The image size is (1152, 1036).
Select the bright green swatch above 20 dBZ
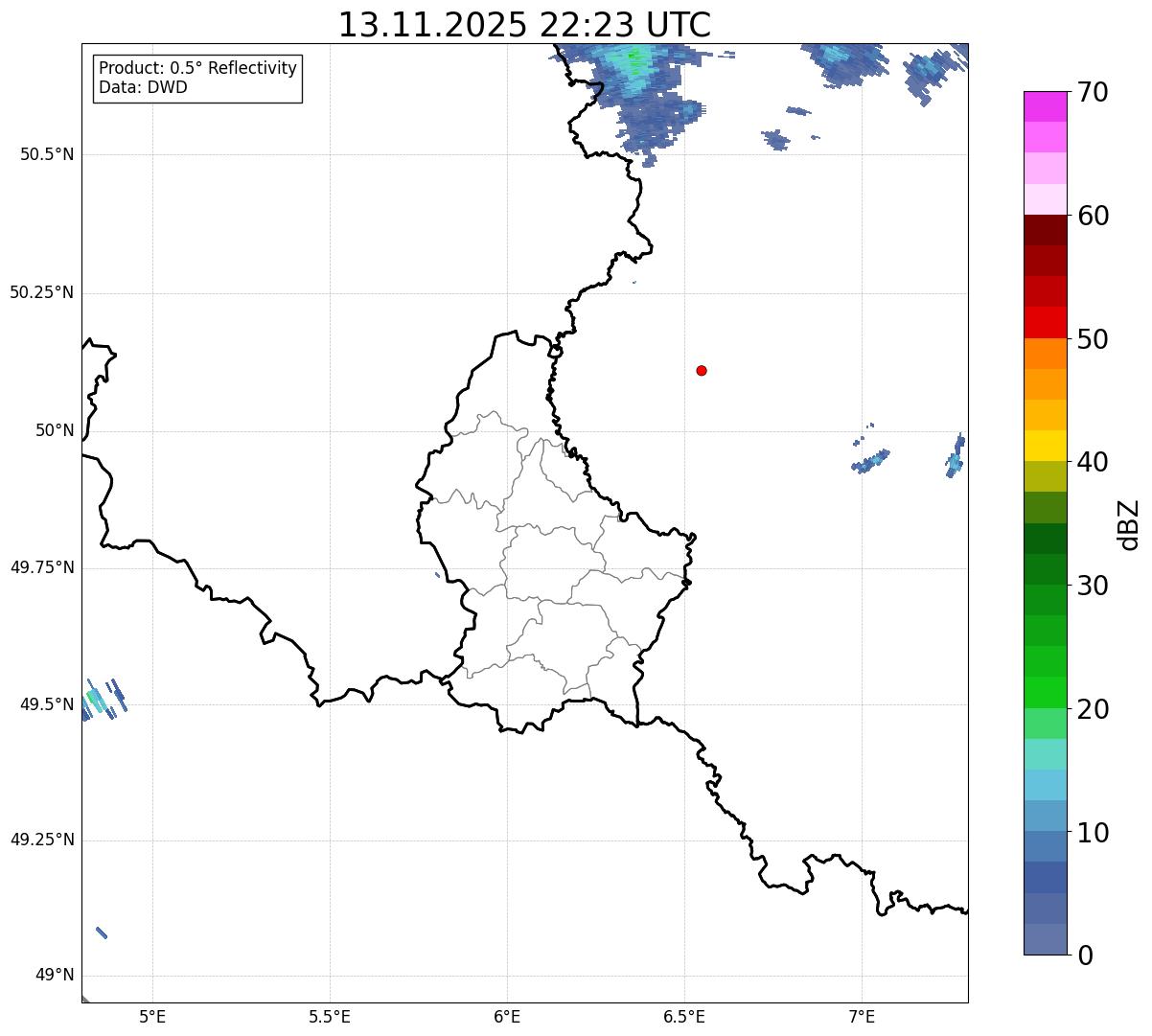pyautogui.click(x=1044, y=692)
